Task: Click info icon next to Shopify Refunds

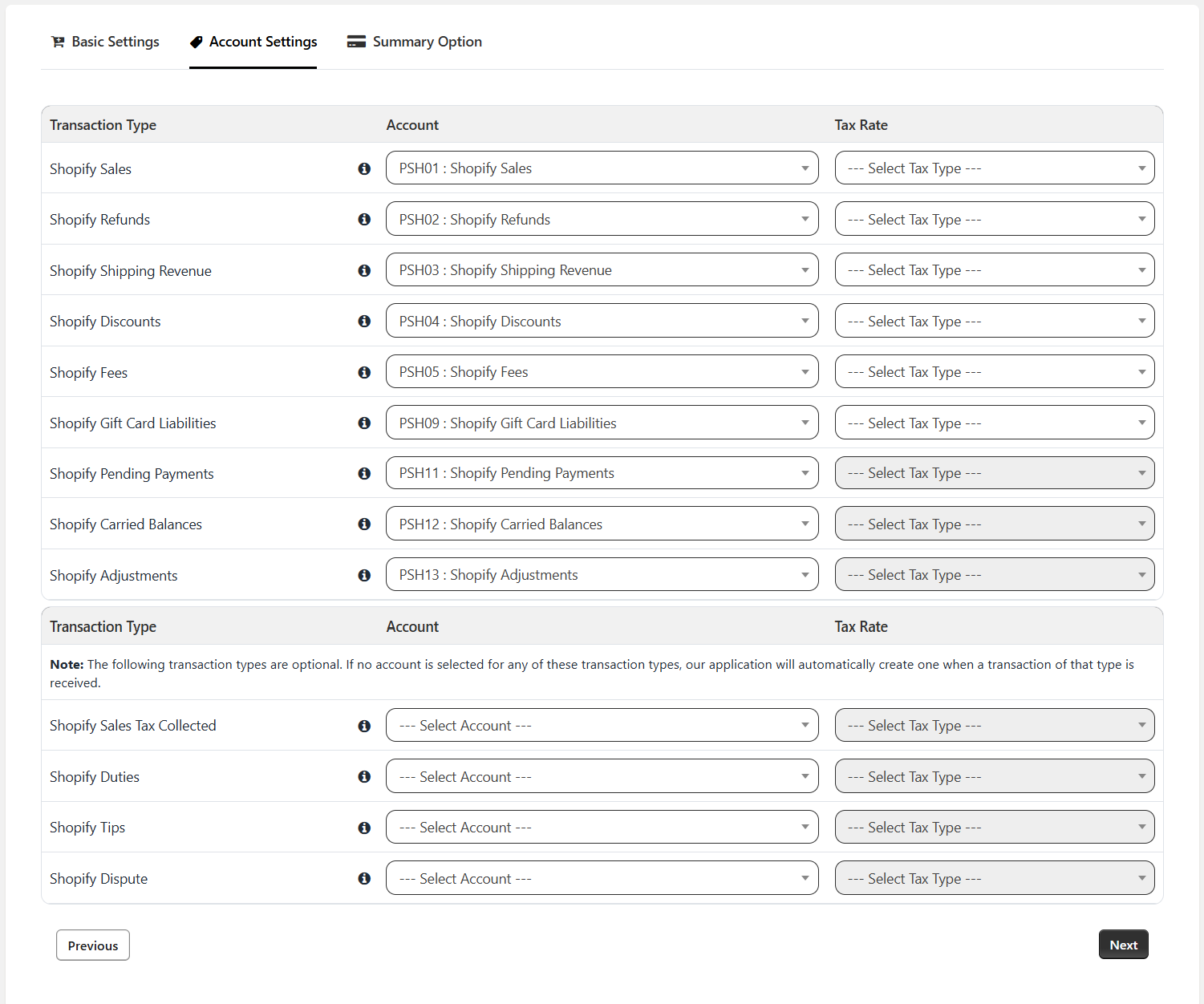Action: point(364,219)
